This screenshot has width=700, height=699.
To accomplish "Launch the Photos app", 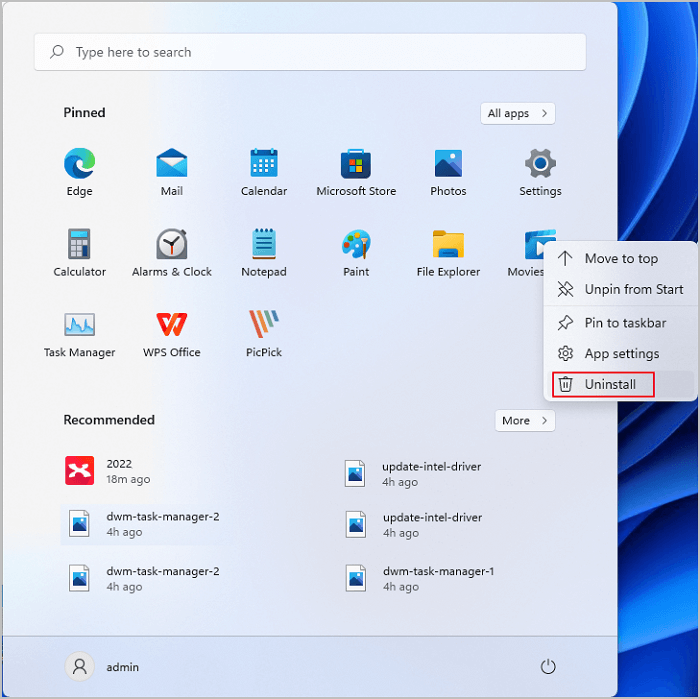I will coord(448,172).
